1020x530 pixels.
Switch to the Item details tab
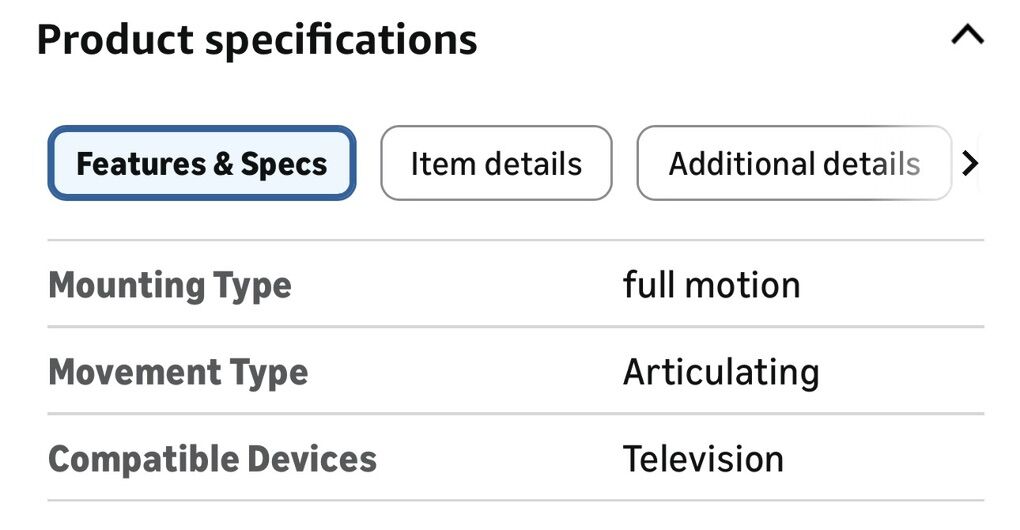tap(496, 163)
